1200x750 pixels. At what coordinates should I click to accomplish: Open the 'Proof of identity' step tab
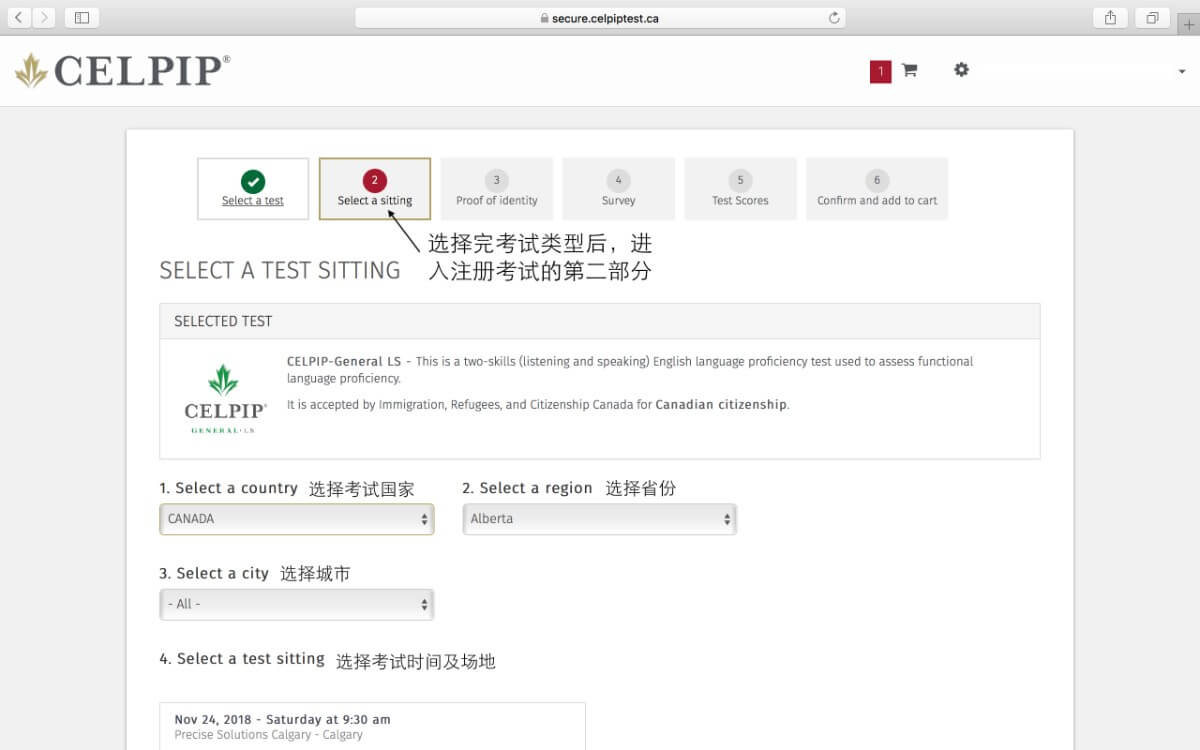[x=497, y=188]
